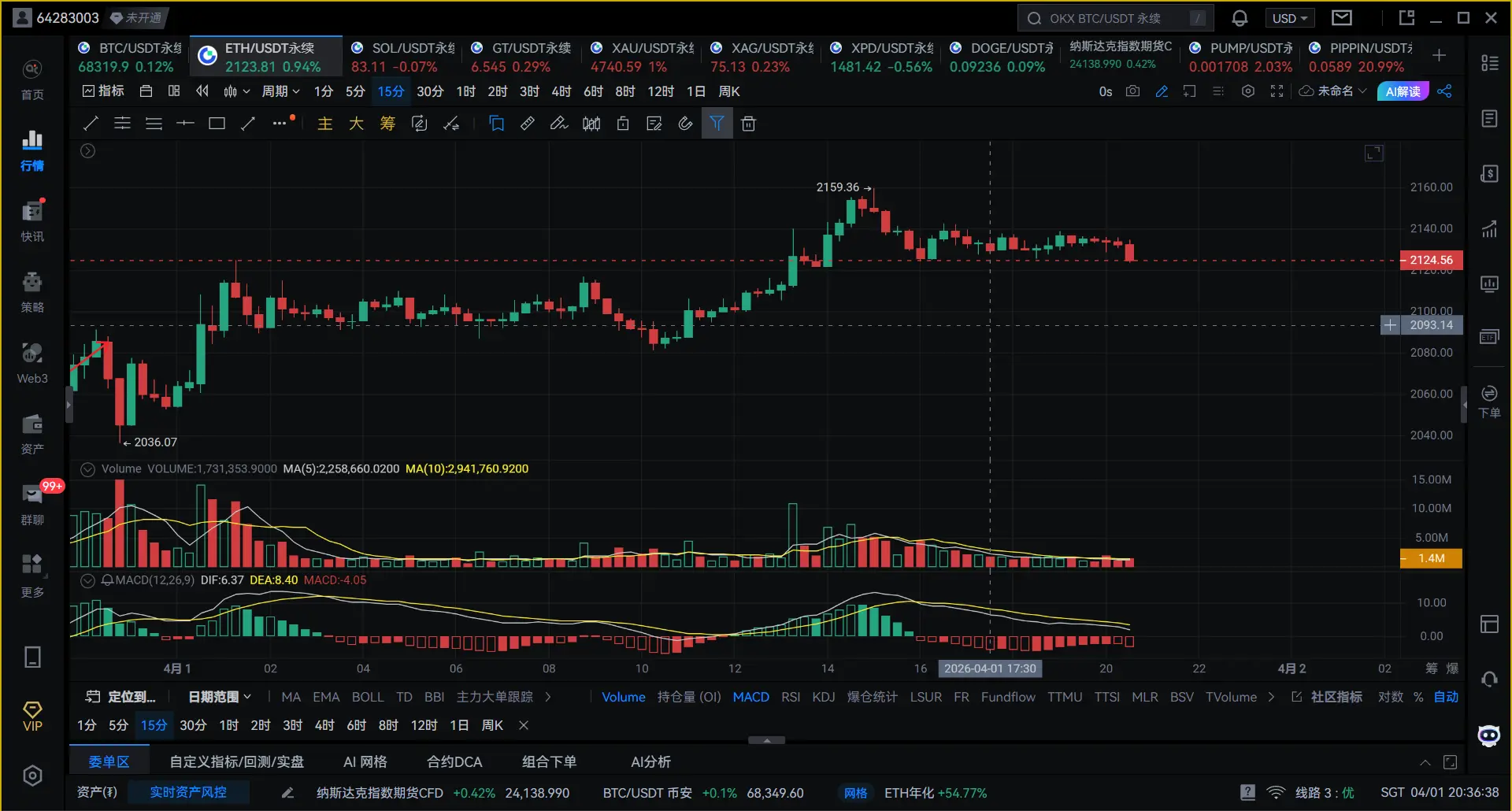Screen dimensions: 1512x811
Task: Open the customer service headset icon
Action: (1488, 679)
